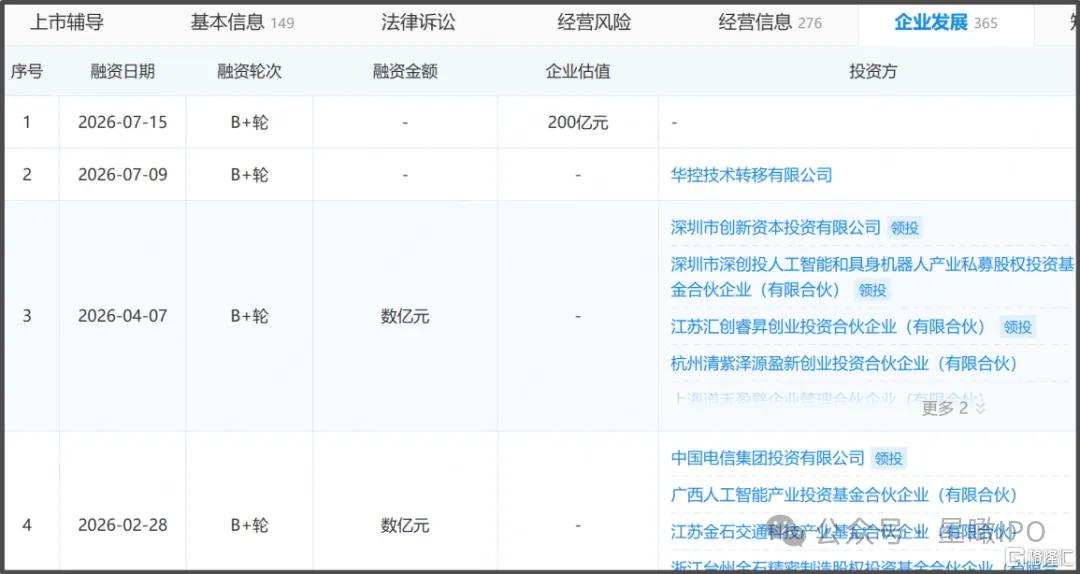Open 杭州清紫泽源盈新创业投资合伙企业 link

(844, 363)
